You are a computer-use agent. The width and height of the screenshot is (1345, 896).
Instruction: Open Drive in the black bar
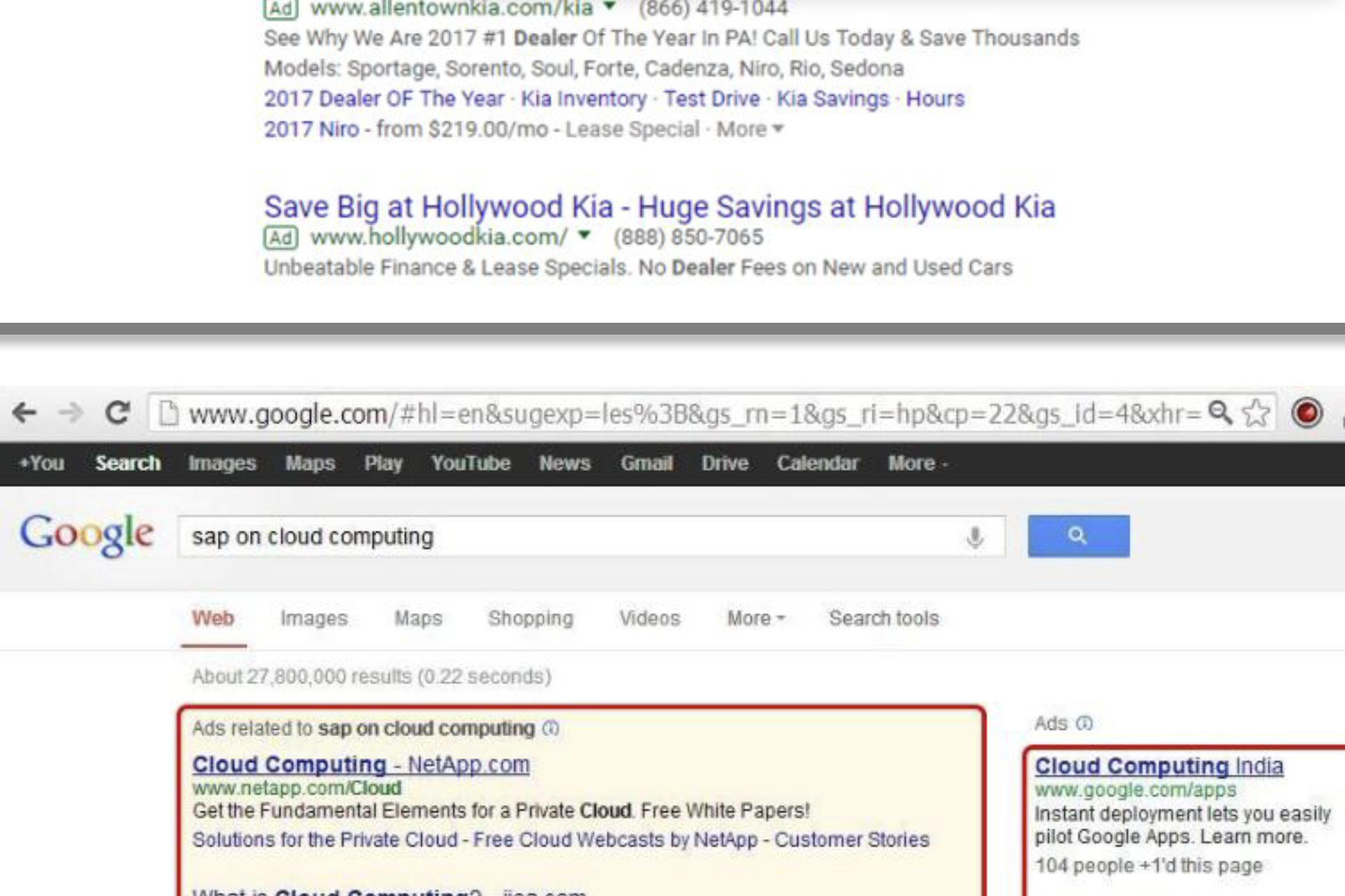724,463
